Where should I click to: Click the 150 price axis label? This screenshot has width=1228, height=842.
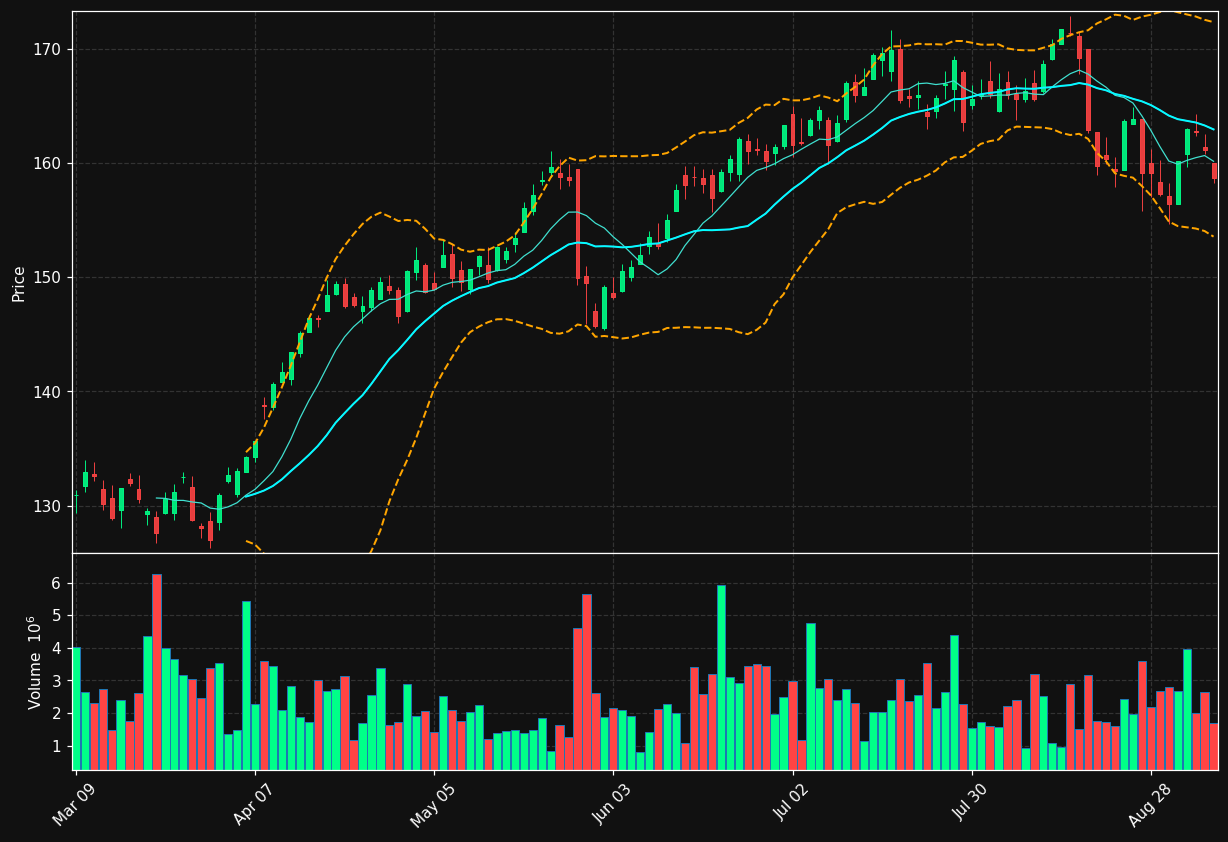click(x=48, y=277)
